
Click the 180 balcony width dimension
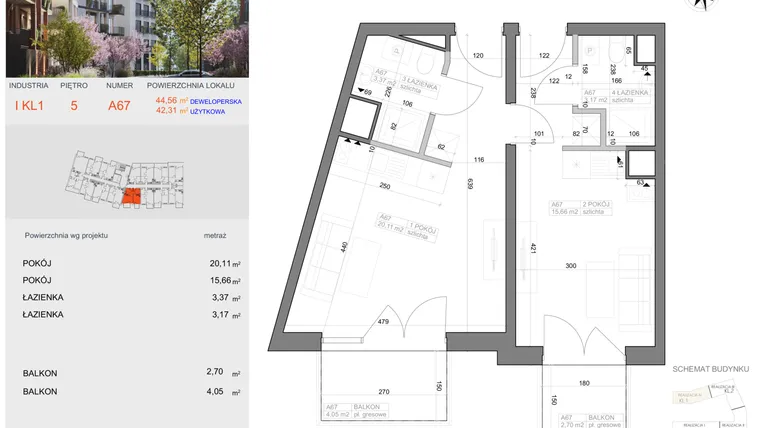pyautogui.click(x=584, y=383)
